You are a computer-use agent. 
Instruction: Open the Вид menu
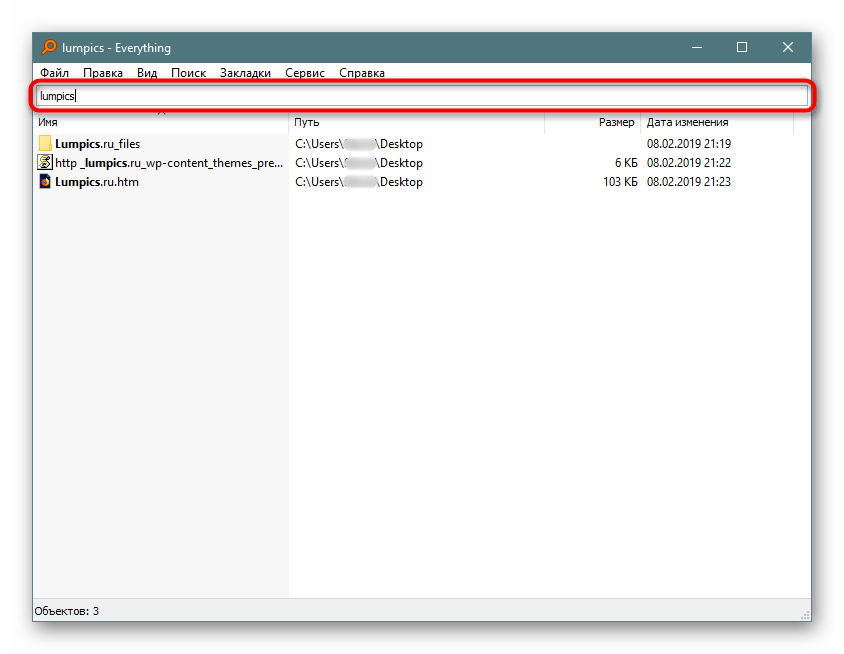[147, 73]
